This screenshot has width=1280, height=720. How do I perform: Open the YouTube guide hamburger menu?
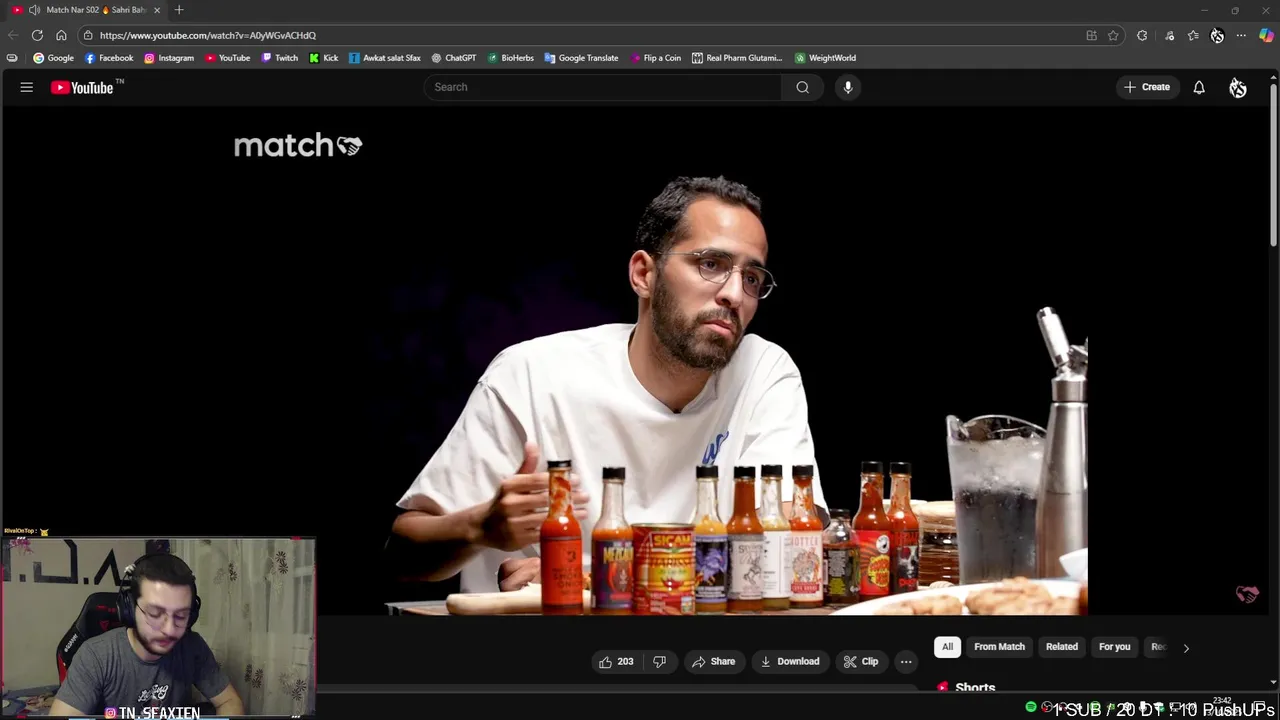[x=27, y=87]
